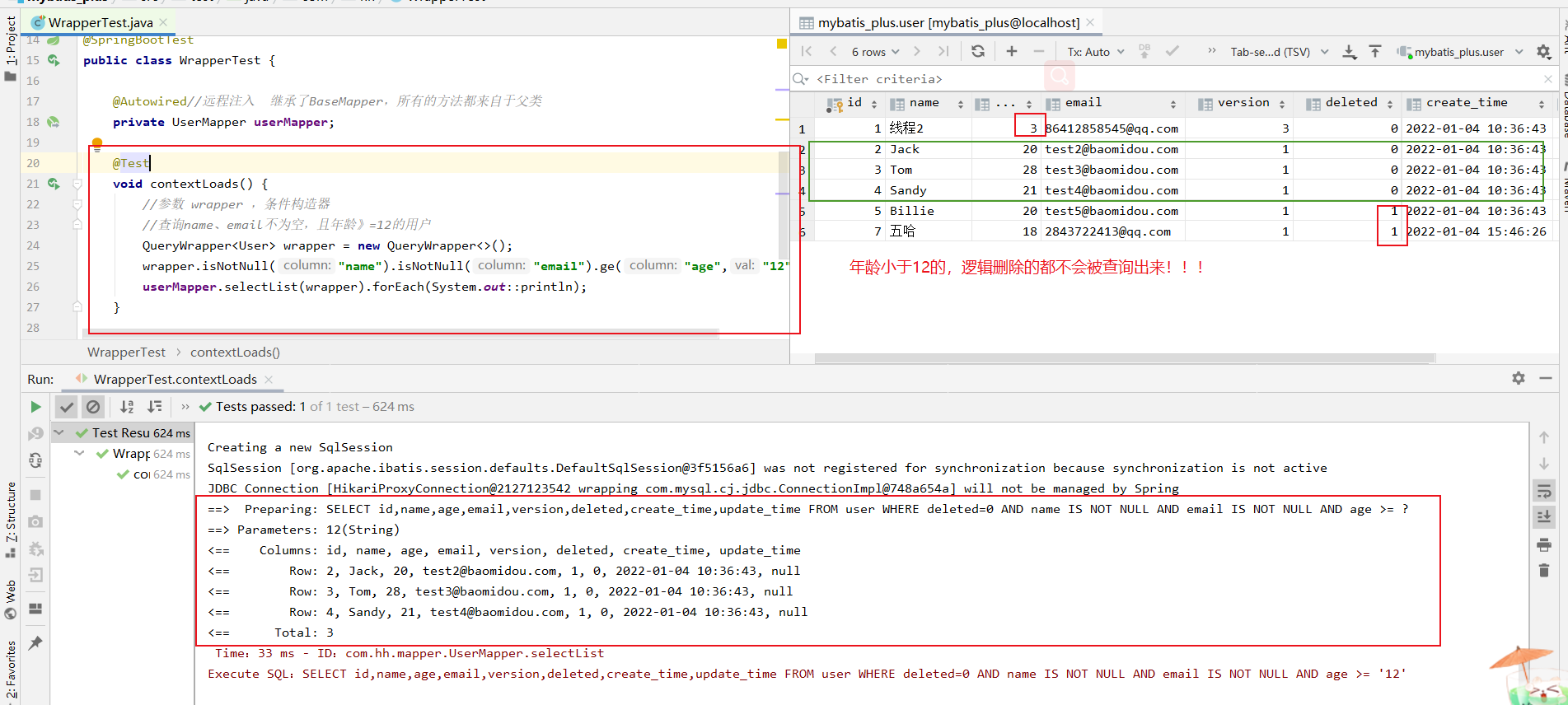This screenshot has height=705, width=1568.
Task: Go down the stack trace in console
Action: tap(1544, 464)
